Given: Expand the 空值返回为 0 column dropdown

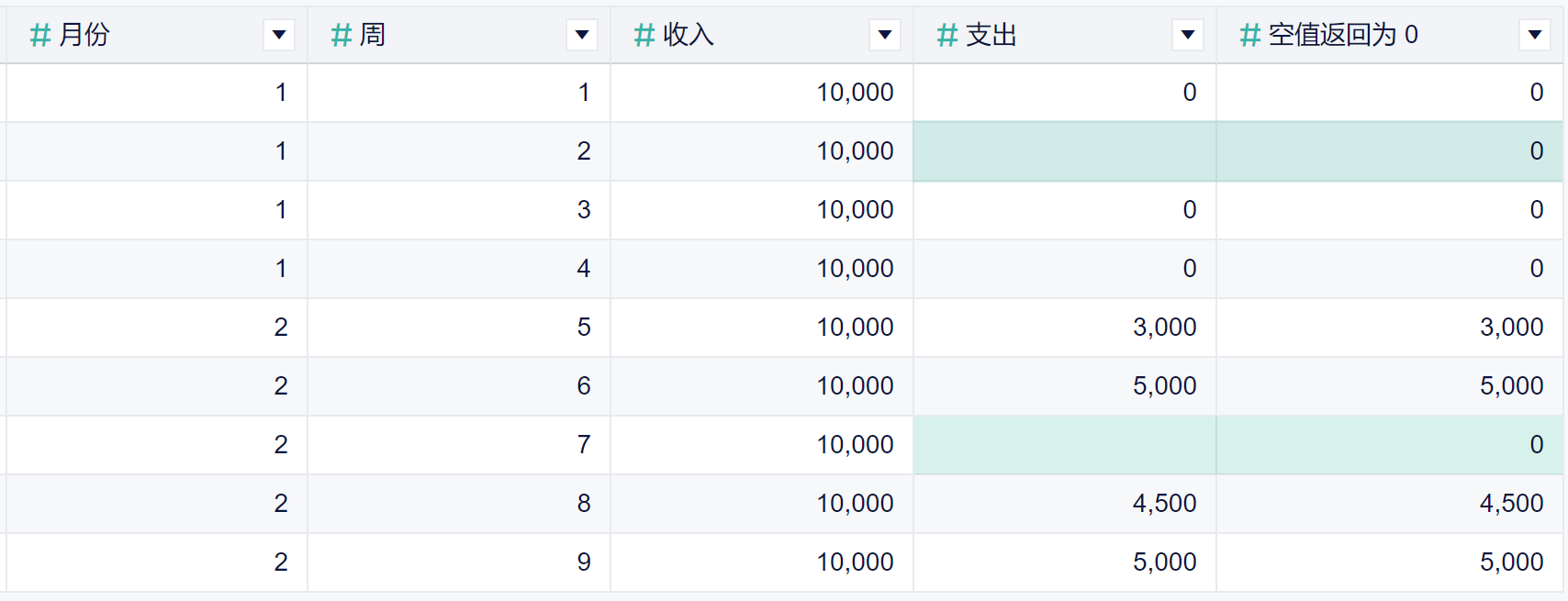Looking at the screenshot, I should (x=1535, y=35).
